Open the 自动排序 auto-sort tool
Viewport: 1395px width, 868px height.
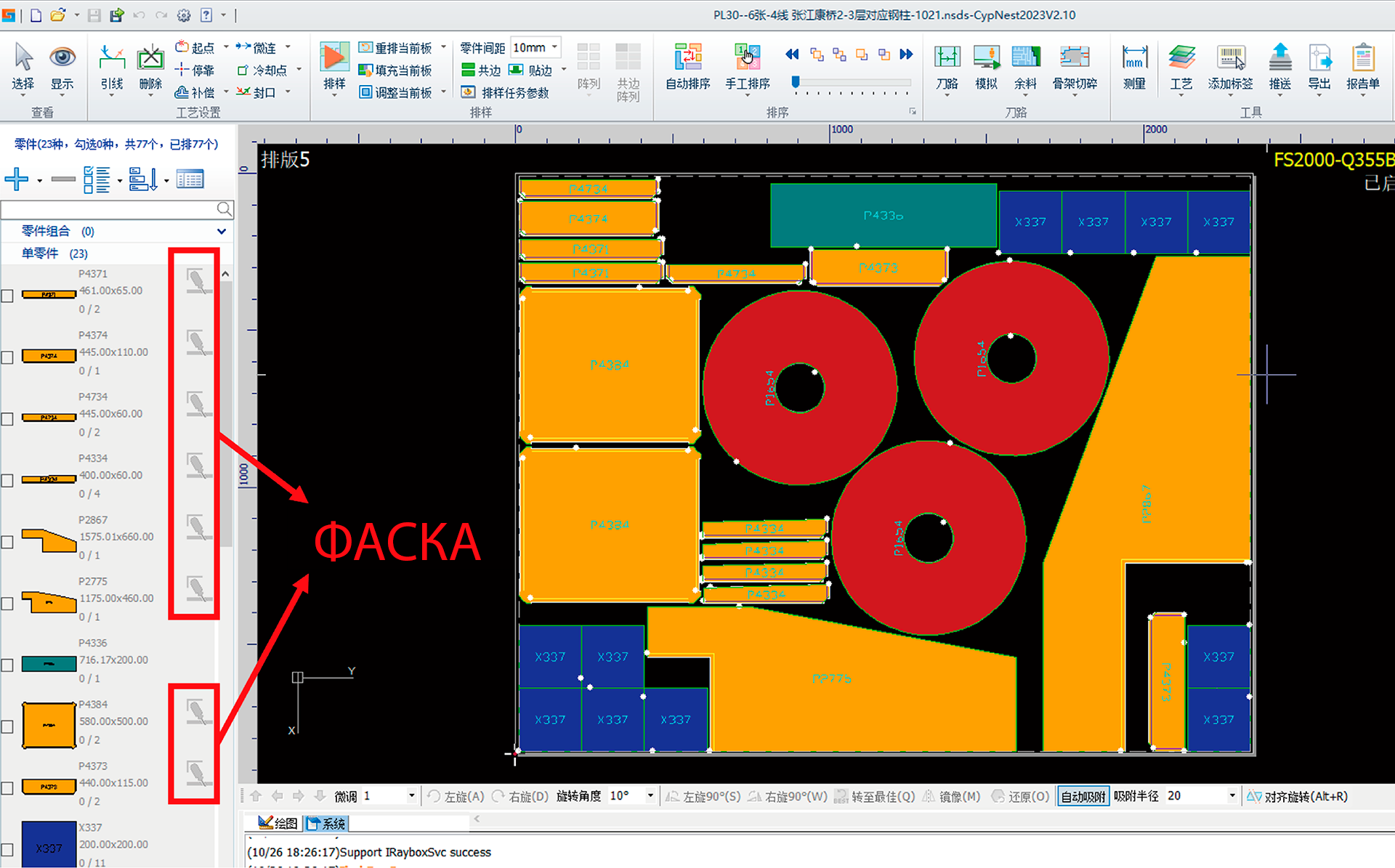click(687, 57)
